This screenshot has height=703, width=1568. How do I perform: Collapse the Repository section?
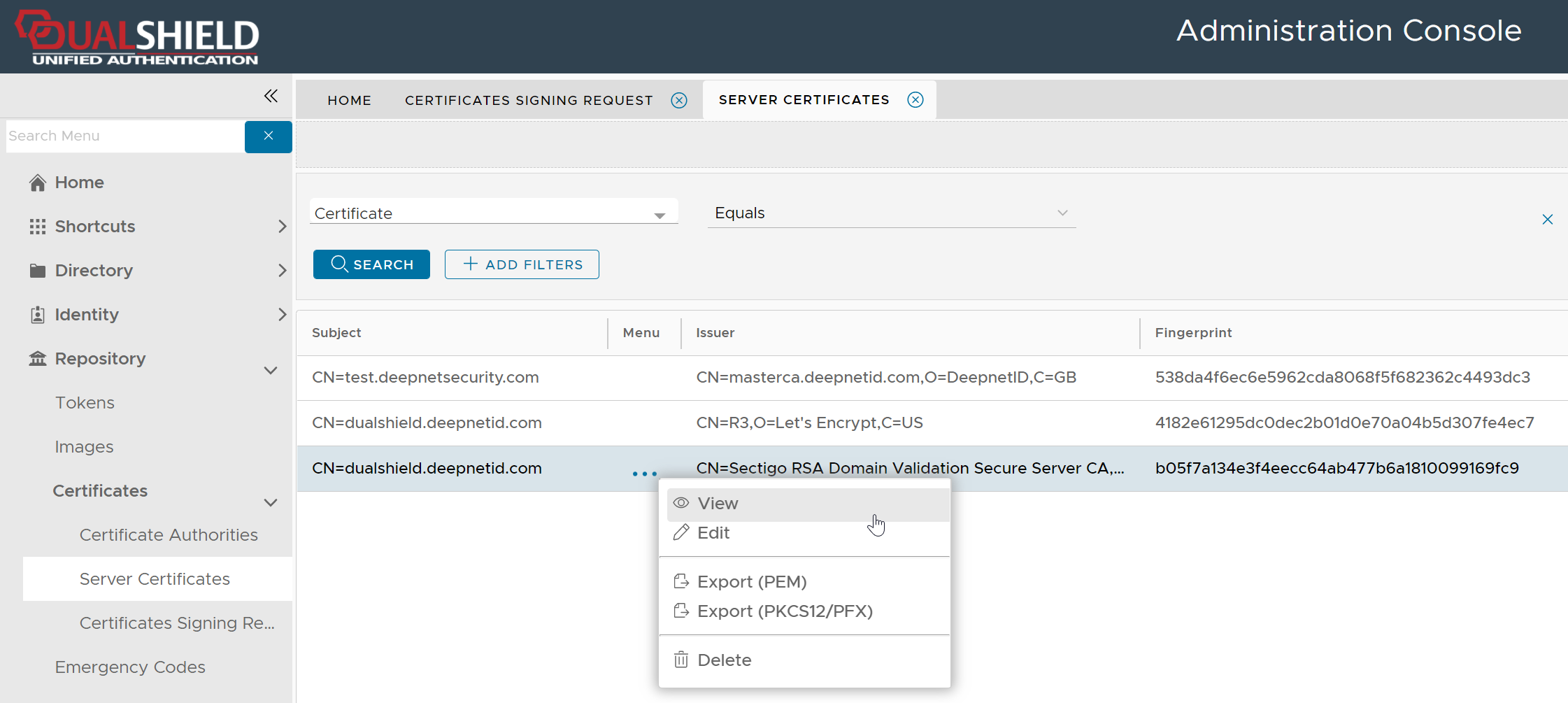pos(271,370)
